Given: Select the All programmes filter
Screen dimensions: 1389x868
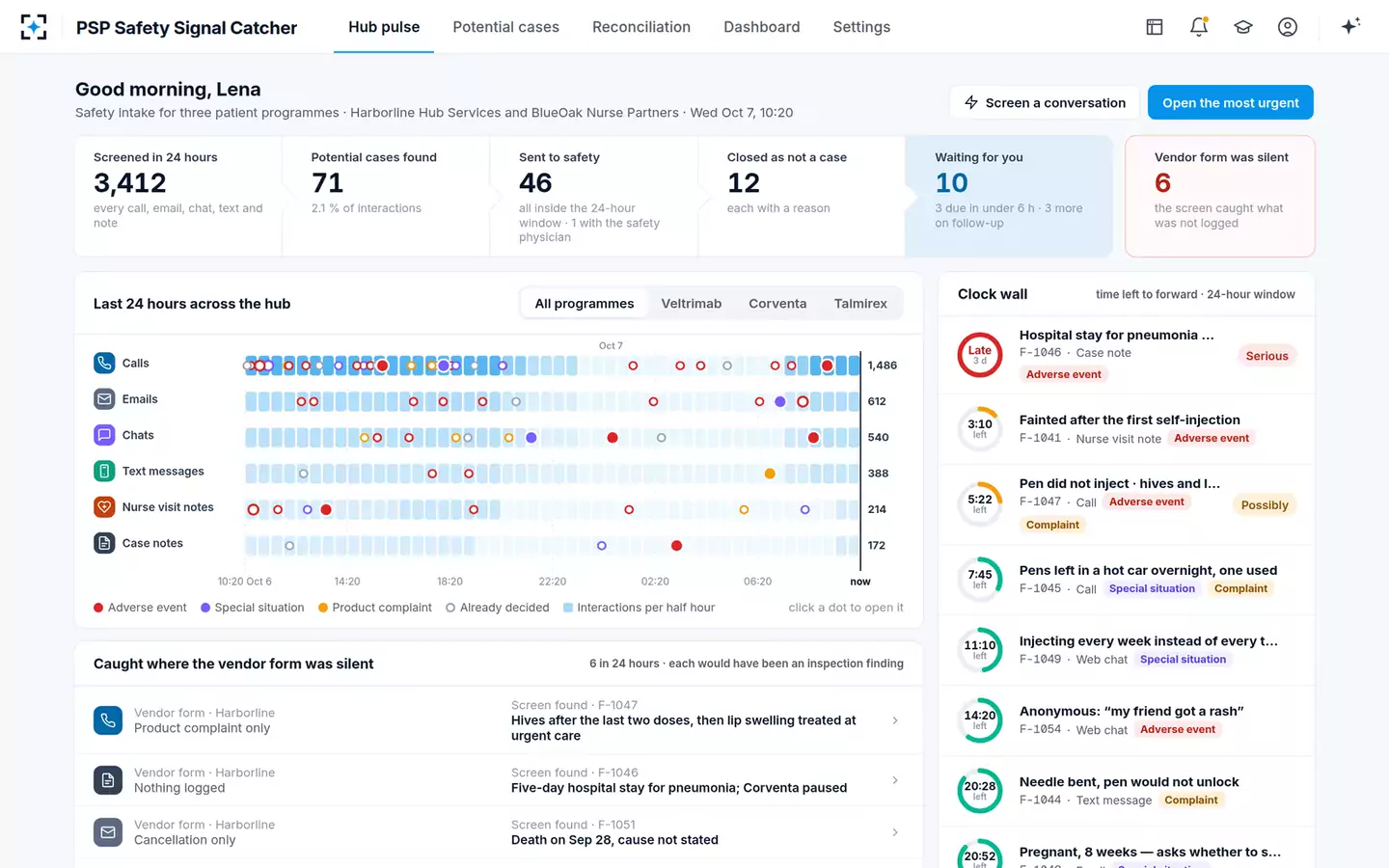Looking at the screenshot, I should coord(585,303).
